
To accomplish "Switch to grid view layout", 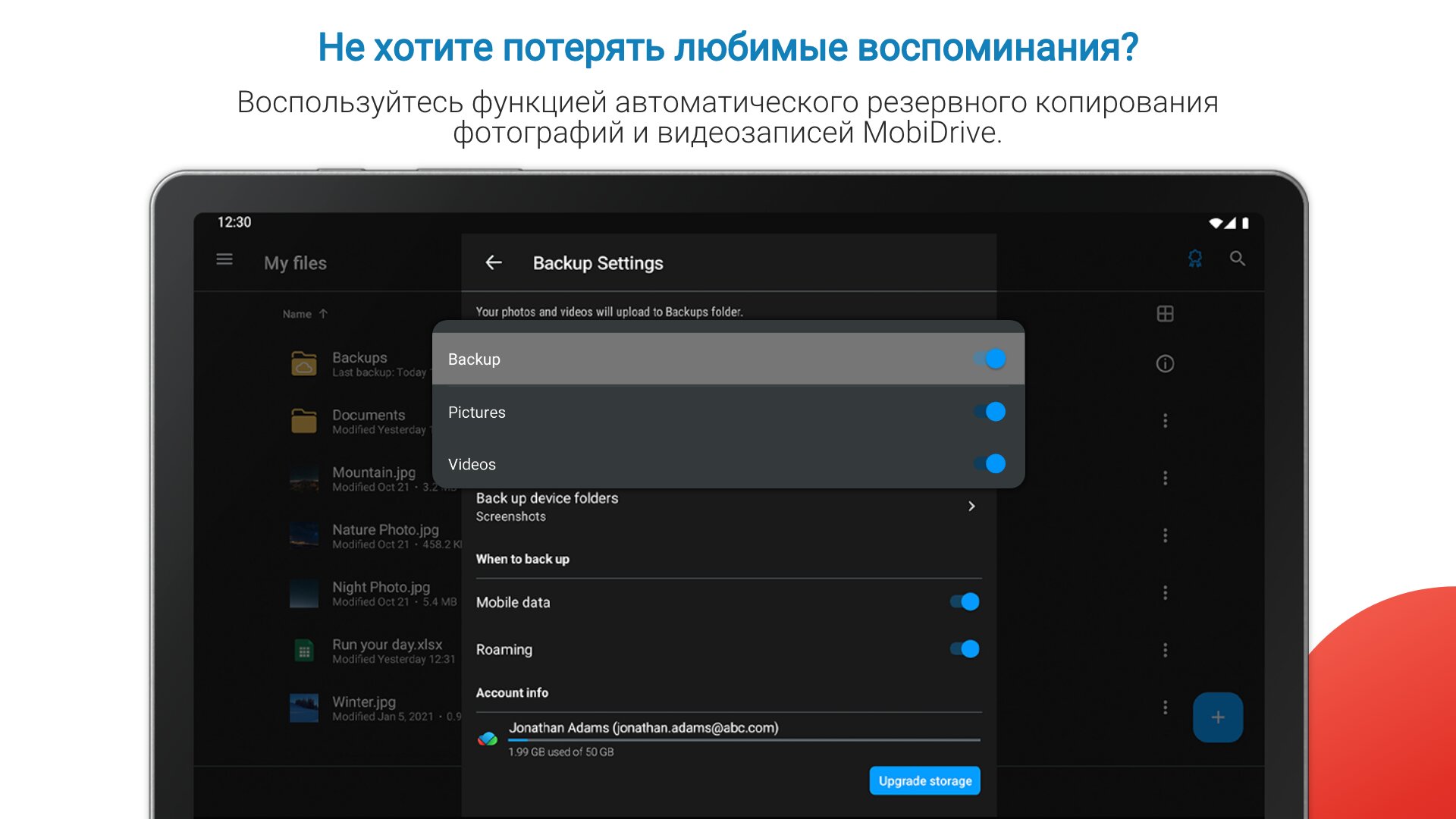I will (1165, 314).
